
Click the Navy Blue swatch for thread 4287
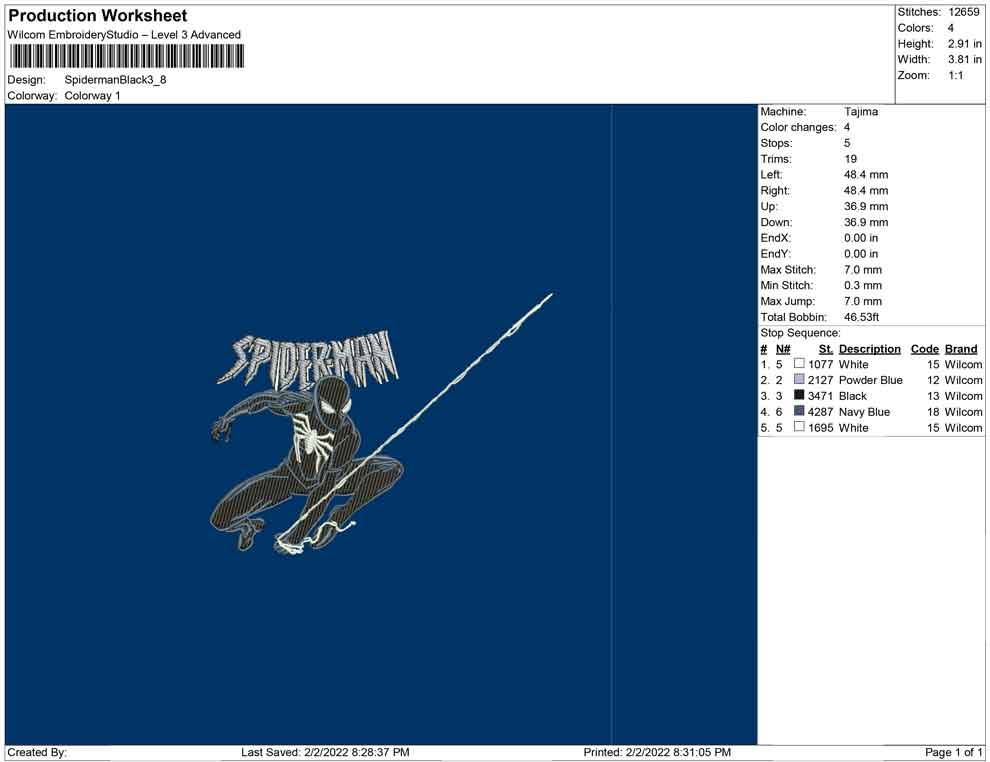(799, 411)
